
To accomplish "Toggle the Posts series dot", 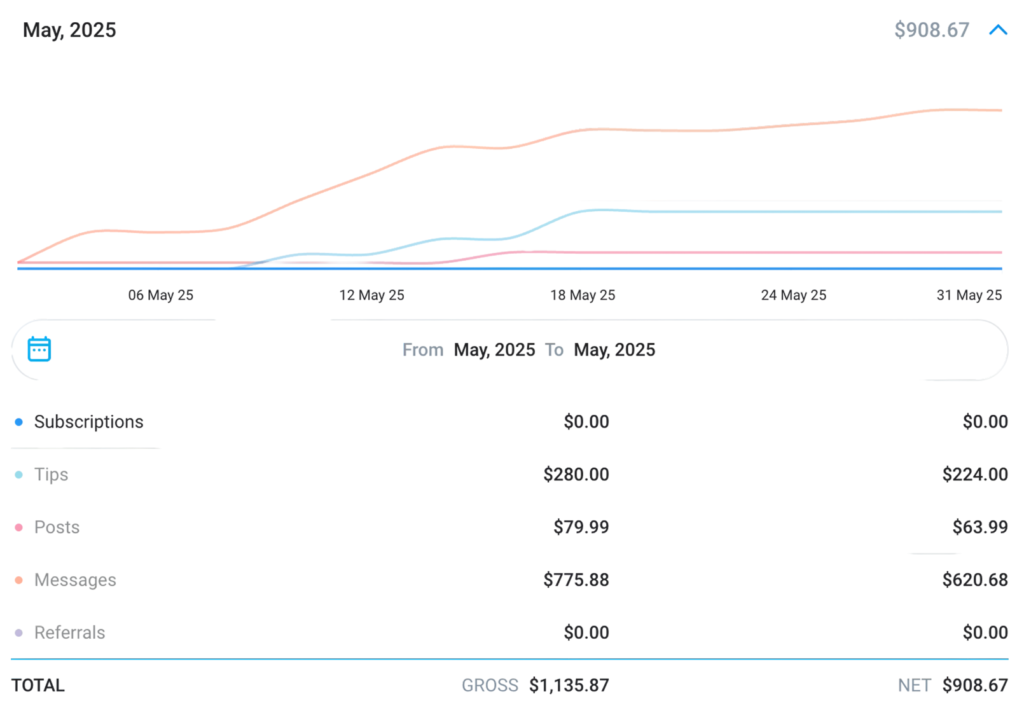I will 19,528.
